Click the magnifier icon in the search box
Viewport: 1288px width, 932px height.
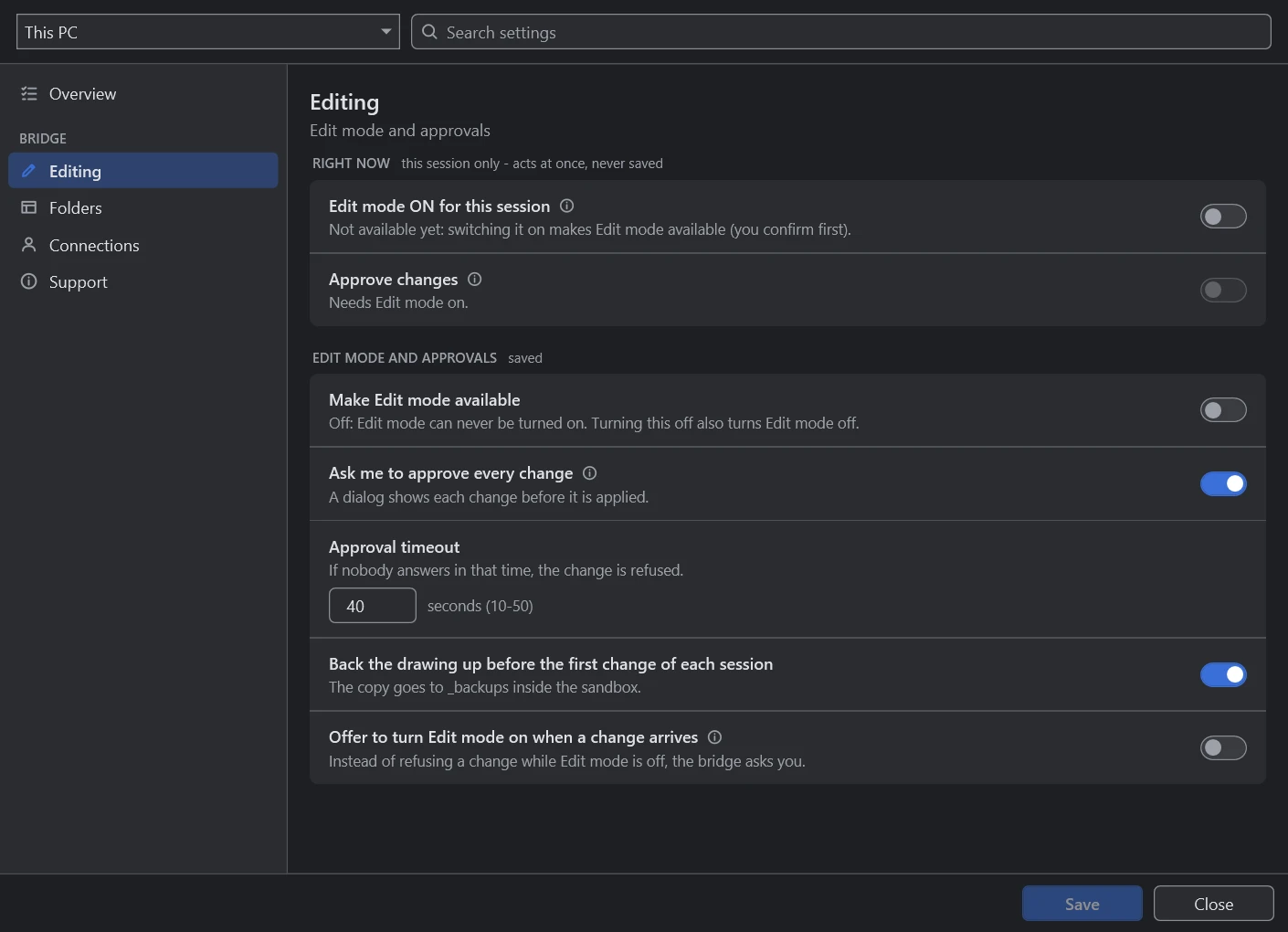[x=429, y=32]
